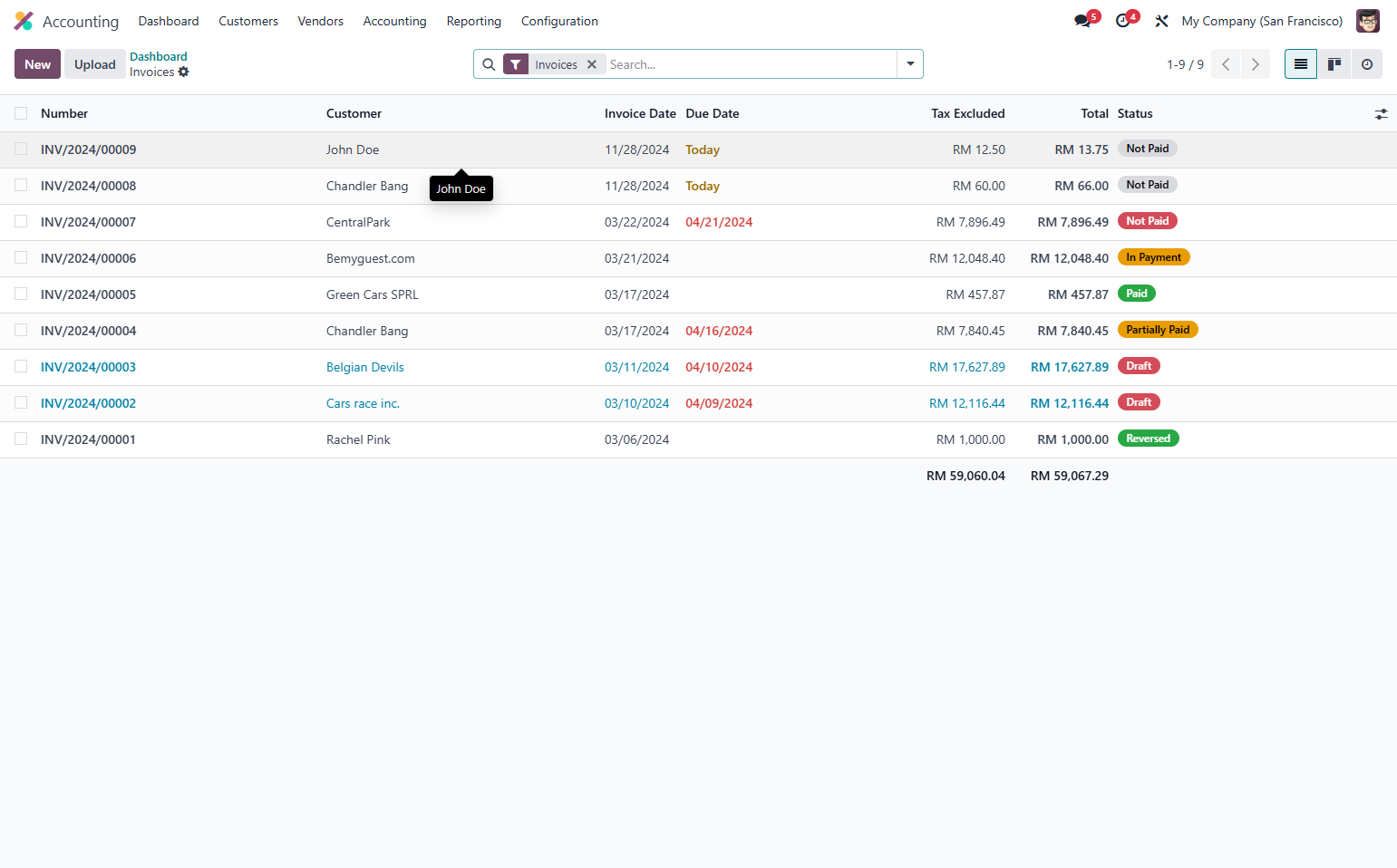Open optional columns settings icon
Image resolution: width=1397 pixels, height=868 pixels.
click(x=1381, y=114)
